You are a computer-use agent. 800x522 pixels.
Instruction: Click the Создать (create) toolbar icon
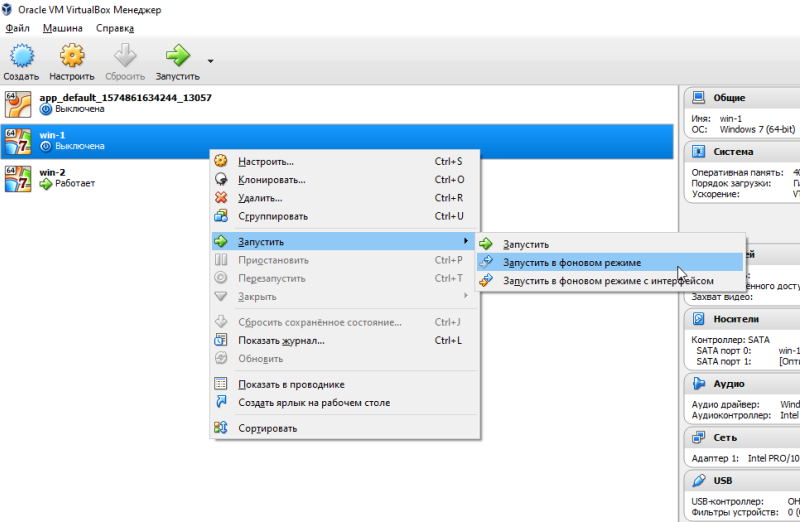[21, 56]
